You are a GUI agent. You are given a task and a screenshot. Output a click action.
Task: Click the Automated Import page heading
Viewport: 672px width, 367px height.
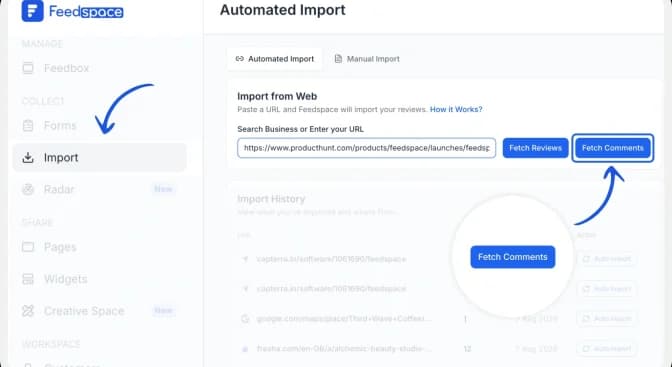[x=283, y=10]
